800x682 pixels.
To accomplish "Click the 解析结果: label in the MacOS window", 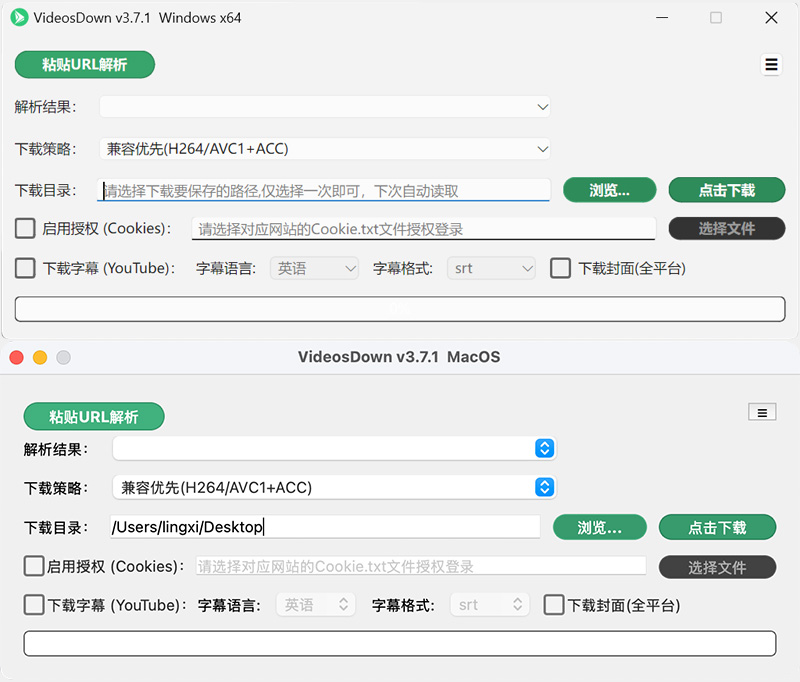I will 56,449.
